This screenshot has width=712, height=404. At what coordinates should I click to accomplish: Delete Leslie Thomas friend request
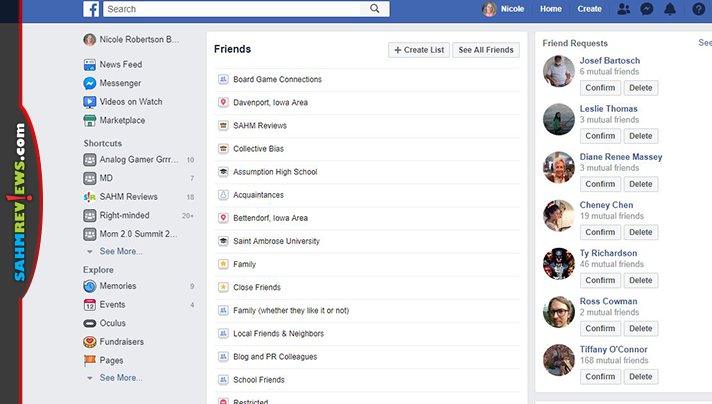pyautogui.click(x=641, y=136)
